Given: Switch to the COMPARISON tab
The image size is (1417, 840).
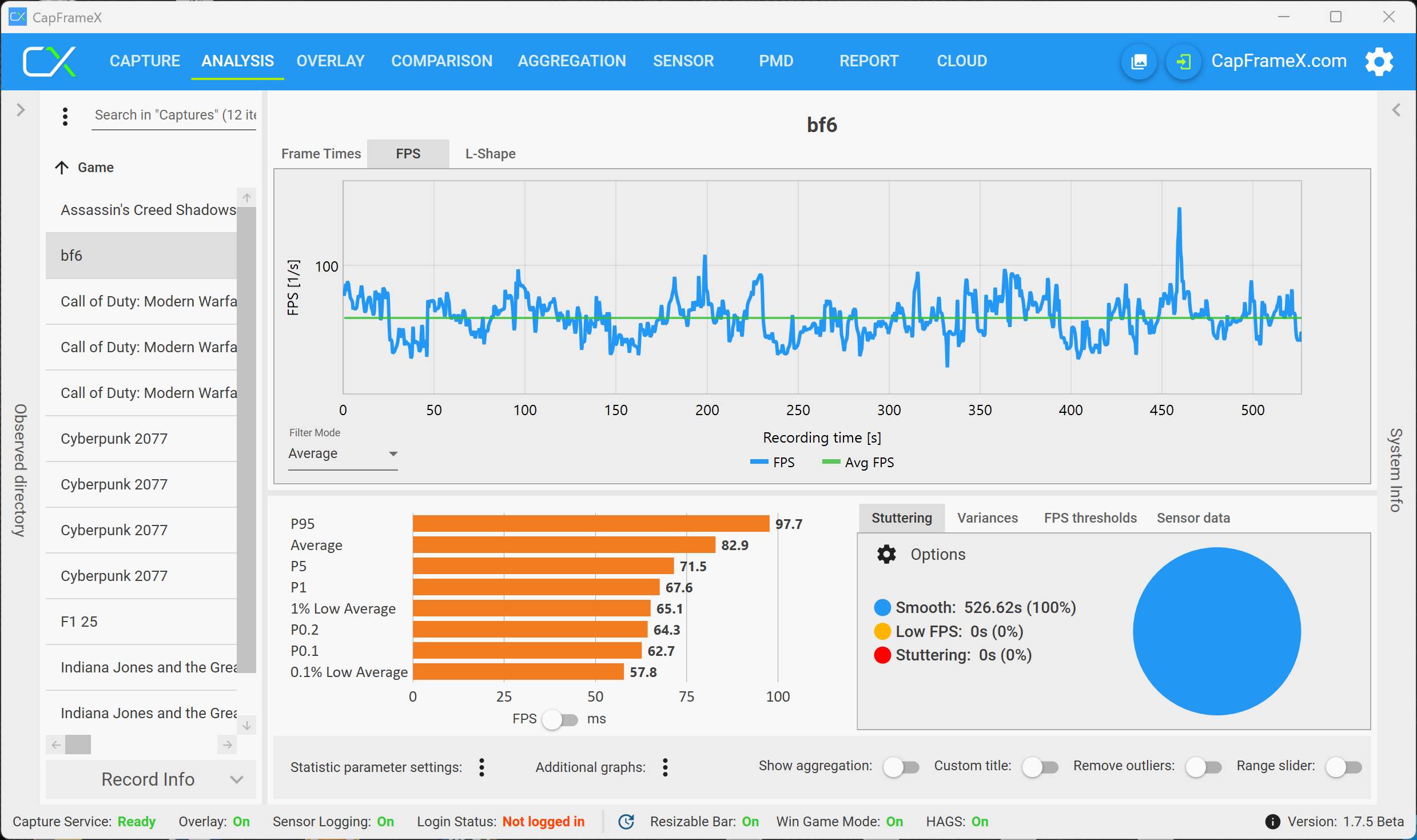Looking at the screenshot, I should (x=441, y=61).
